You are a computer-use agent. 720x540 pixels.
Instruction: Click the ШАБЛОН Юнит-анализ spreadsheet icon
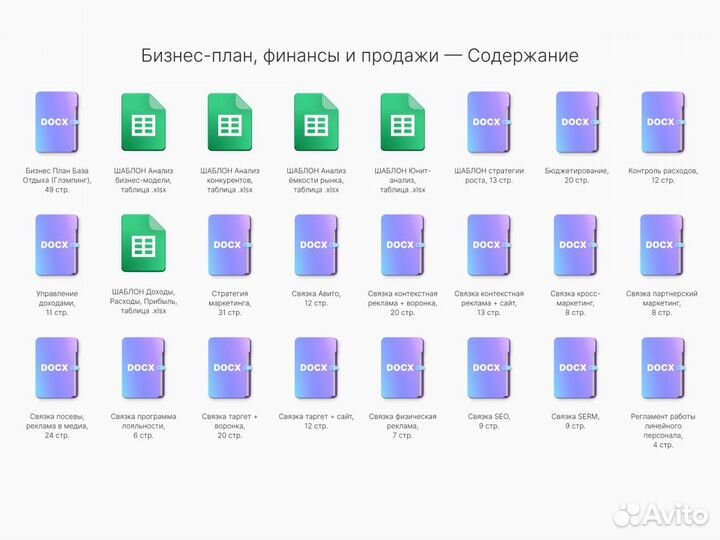[402, 123]
